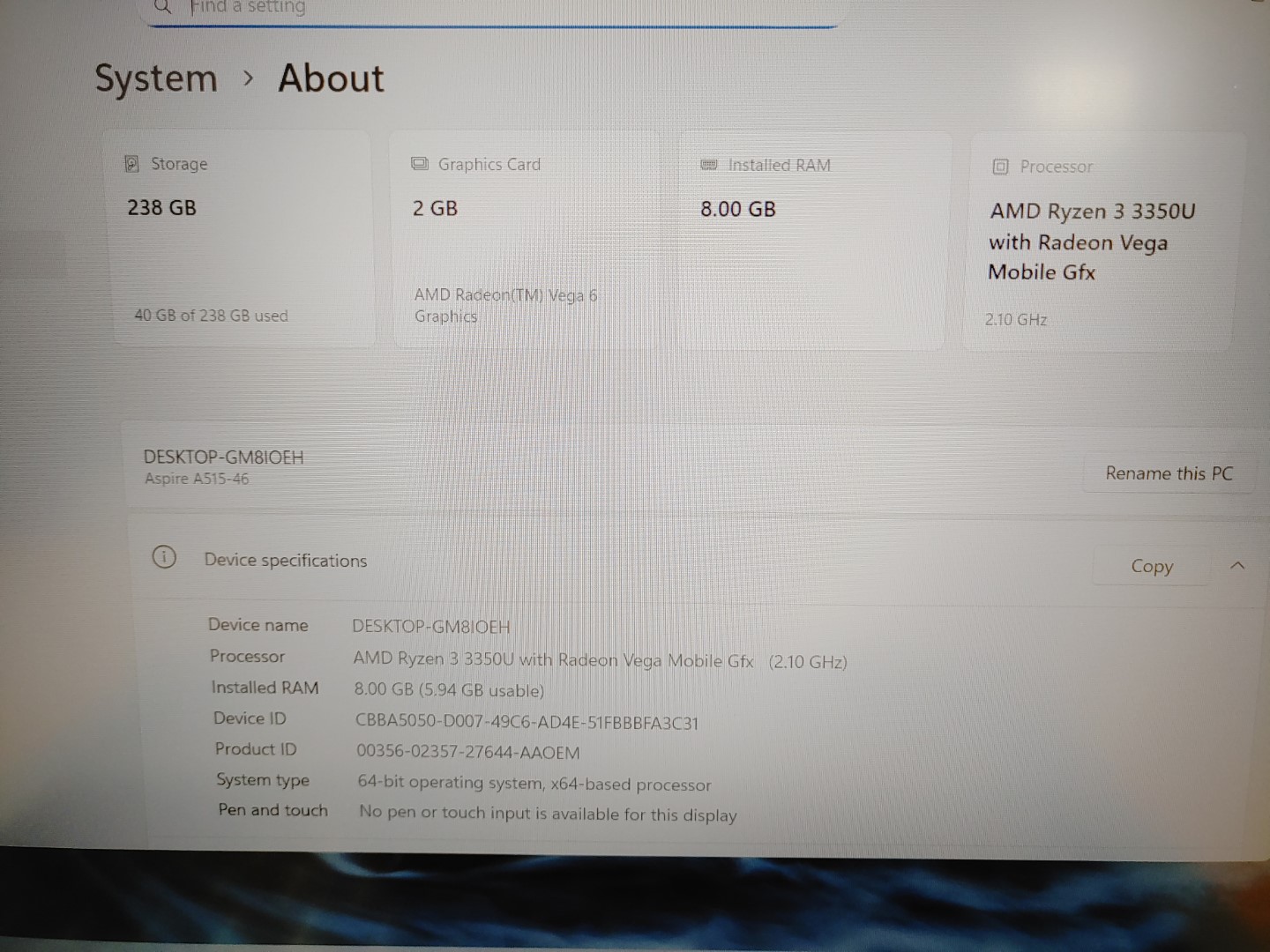Click the Device specifications info icon

[x=164, y=557]
